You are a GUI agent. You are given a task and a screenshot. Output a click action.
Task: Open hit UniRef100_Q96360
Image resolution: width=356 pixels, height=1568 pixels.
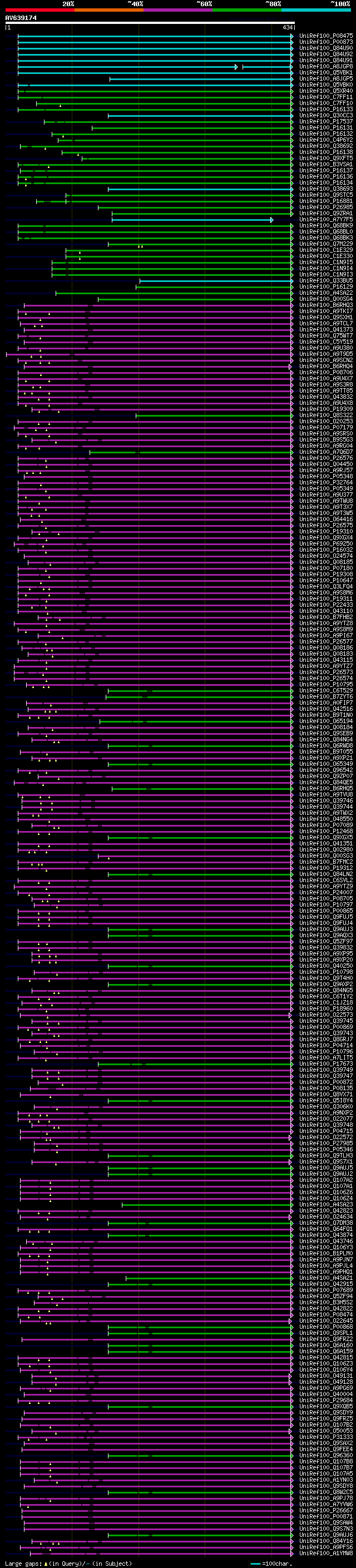325,1455
